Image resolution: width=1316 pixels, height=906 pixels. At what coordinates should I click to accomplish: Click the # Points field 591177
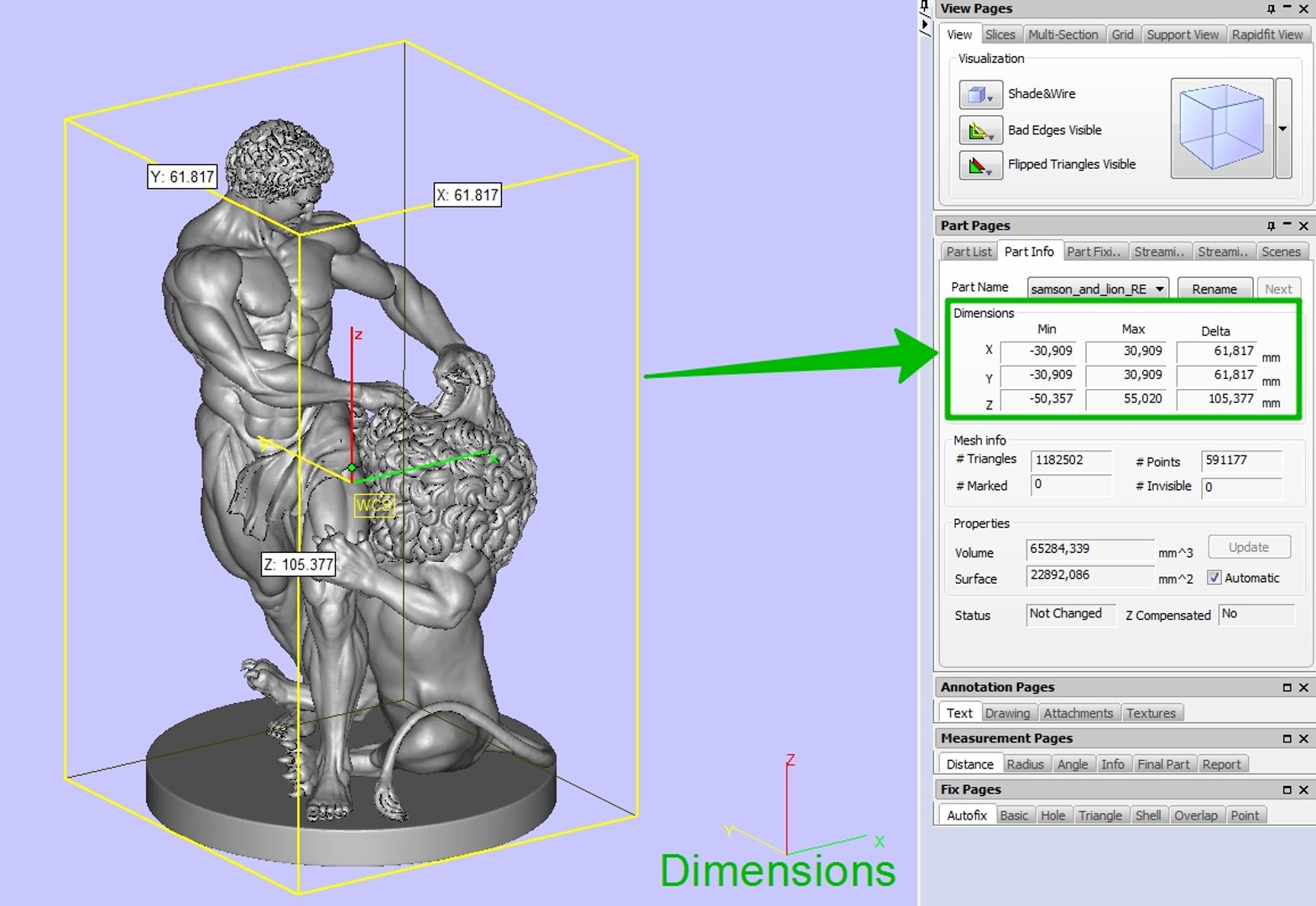click(1241, 461)
